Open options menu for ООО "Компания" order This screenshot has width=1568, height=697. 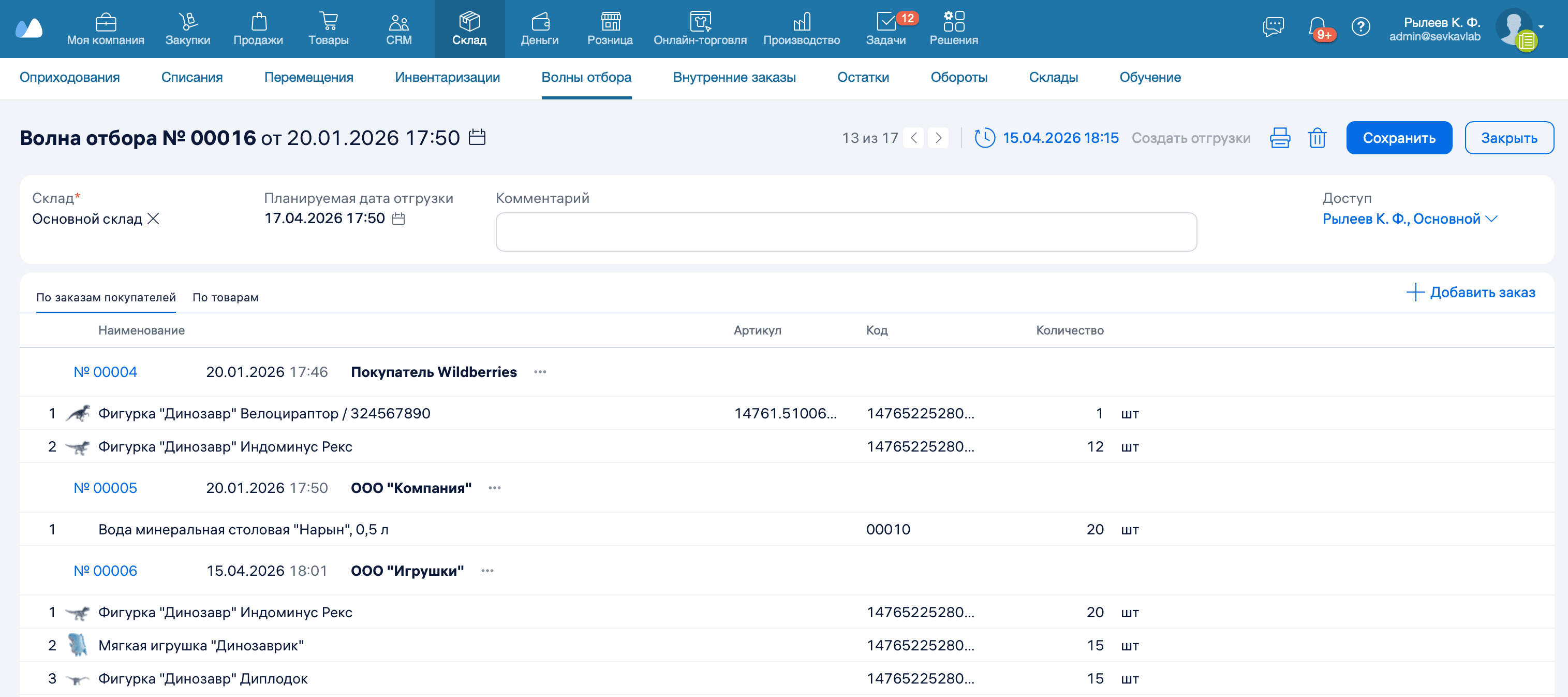pyautogui.click(x=494, y=488)
